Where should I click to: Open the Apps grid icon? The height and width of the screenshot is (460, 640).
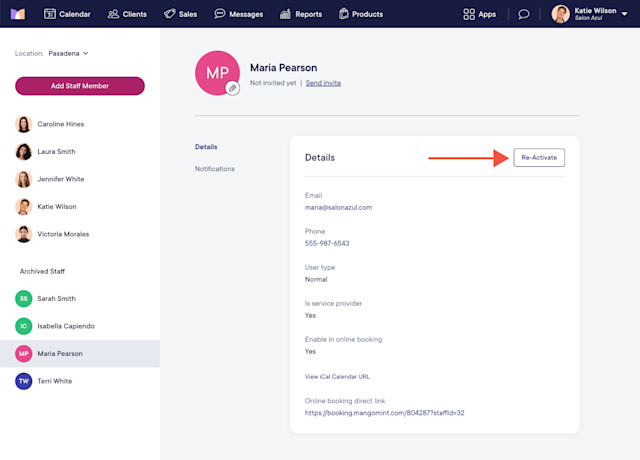click(x=469, y=14)
